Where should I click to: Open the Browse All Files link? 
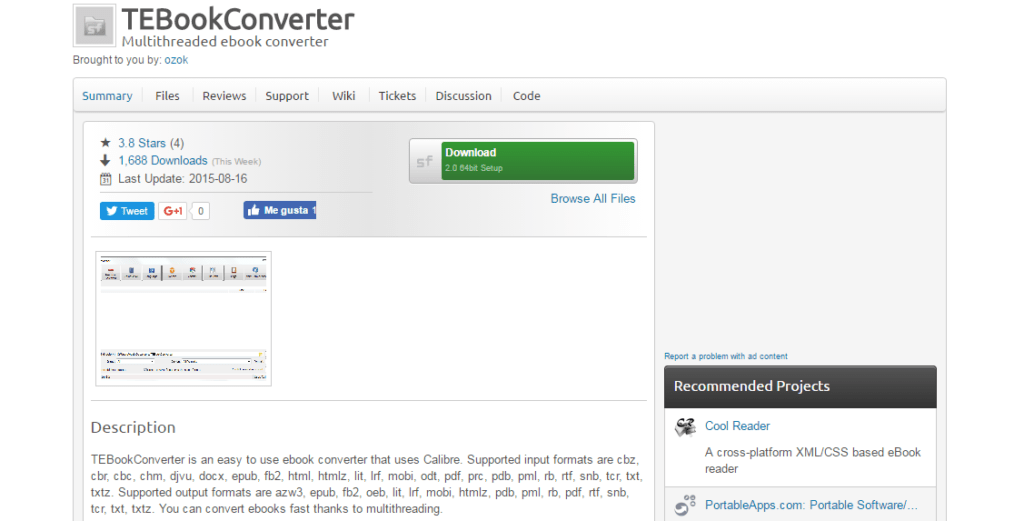592,198
